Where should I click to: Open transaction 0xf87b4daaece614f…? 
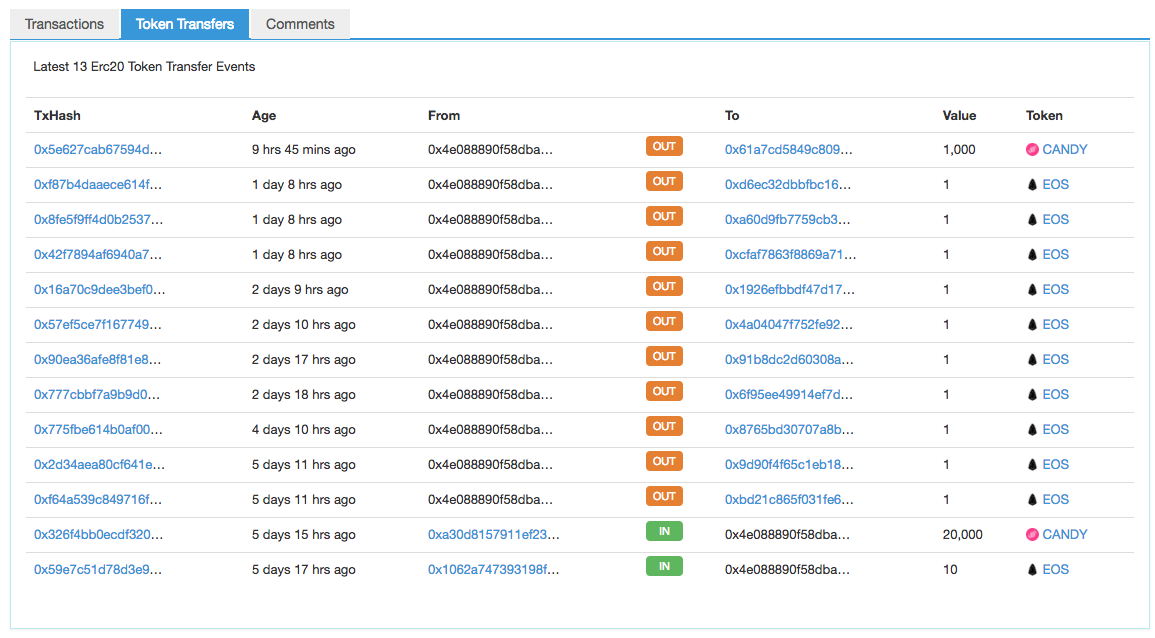[x=98, y=184]
